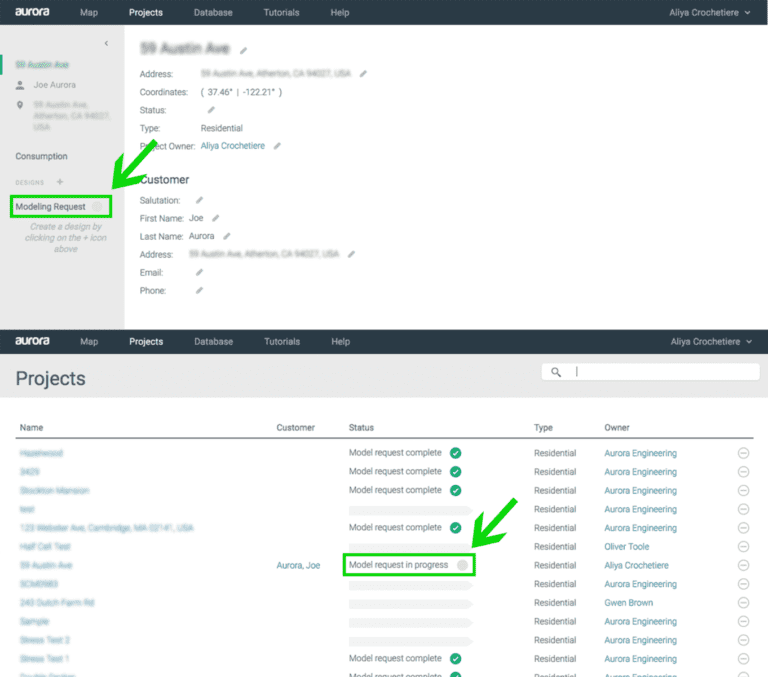Sort by the Owner column header

pos(617,428)
